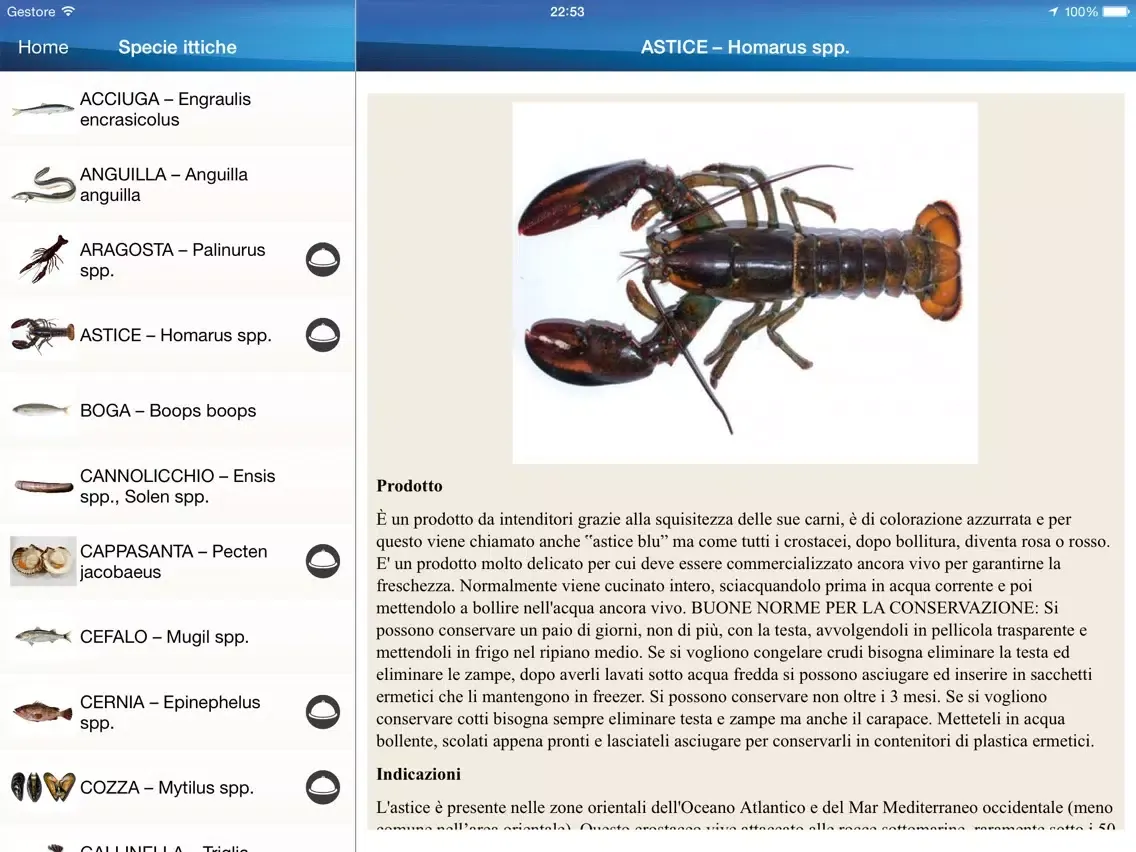
Task: Tap the location arrow status icon
Action: 1053,12
